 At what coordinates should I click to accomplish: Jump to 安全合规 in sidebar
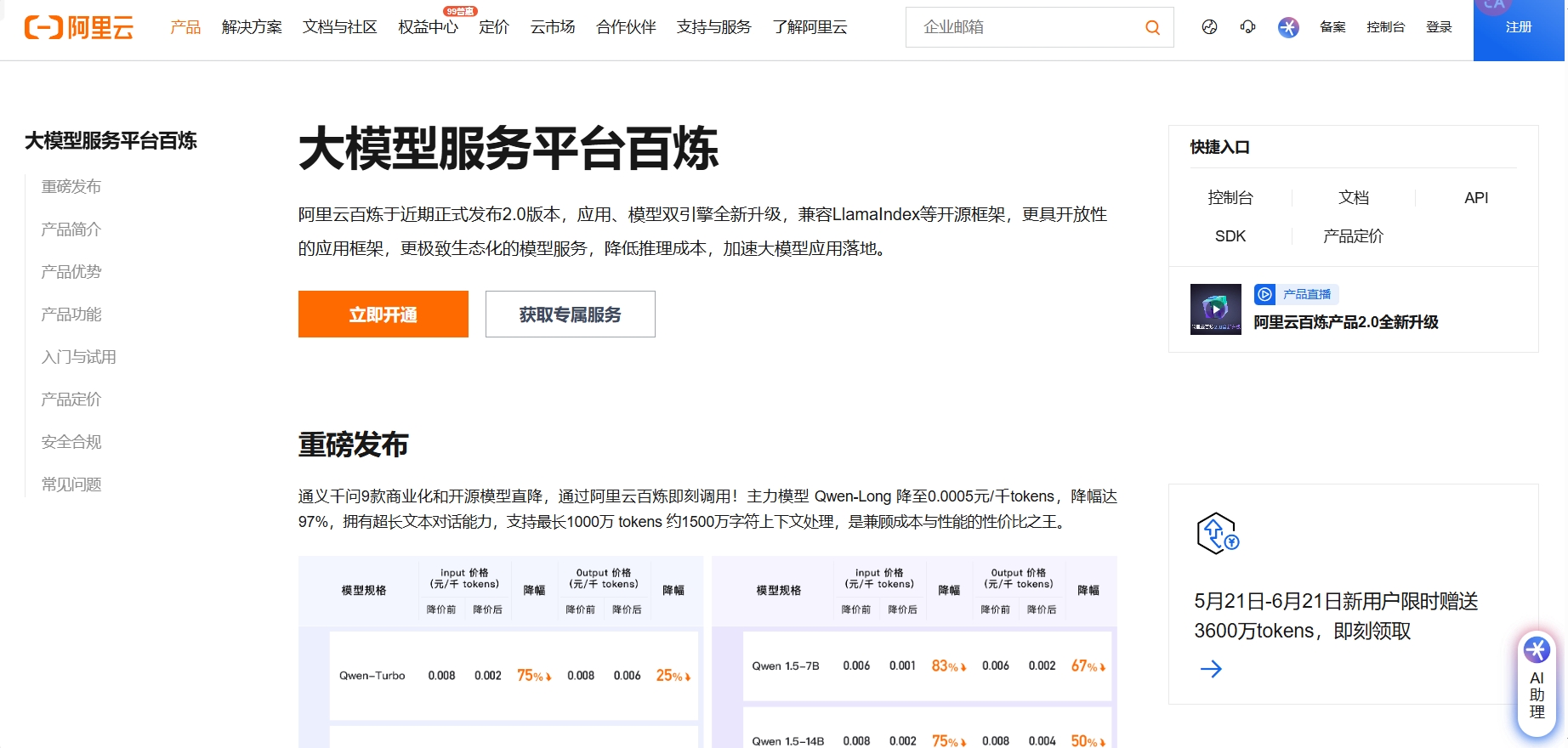pos(71,441)
